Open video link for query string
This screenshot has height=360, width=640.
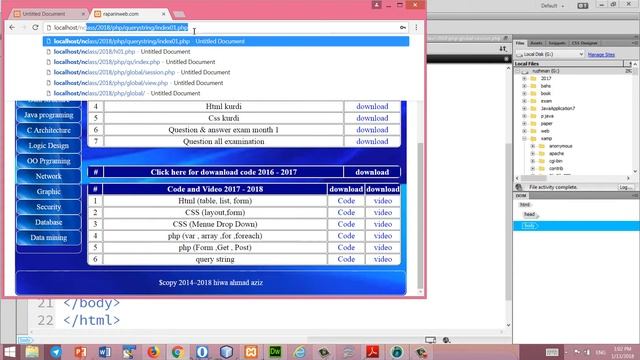point(383,260)
